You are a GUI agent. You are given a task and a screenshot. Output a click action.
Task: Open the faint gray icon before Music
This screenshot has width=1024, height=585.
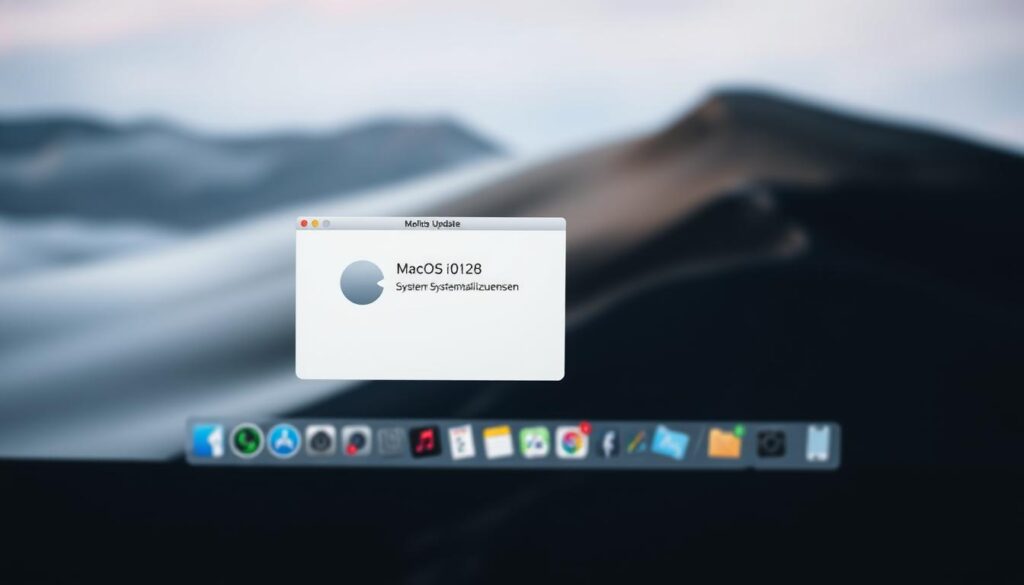point(391,442)
